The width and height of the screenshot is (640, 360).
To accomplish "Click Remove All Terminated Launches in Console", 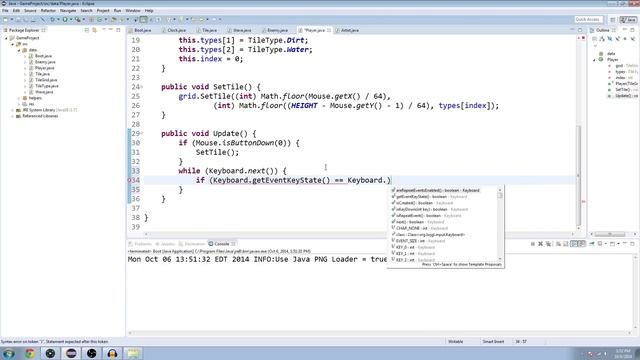I will 548,244.
